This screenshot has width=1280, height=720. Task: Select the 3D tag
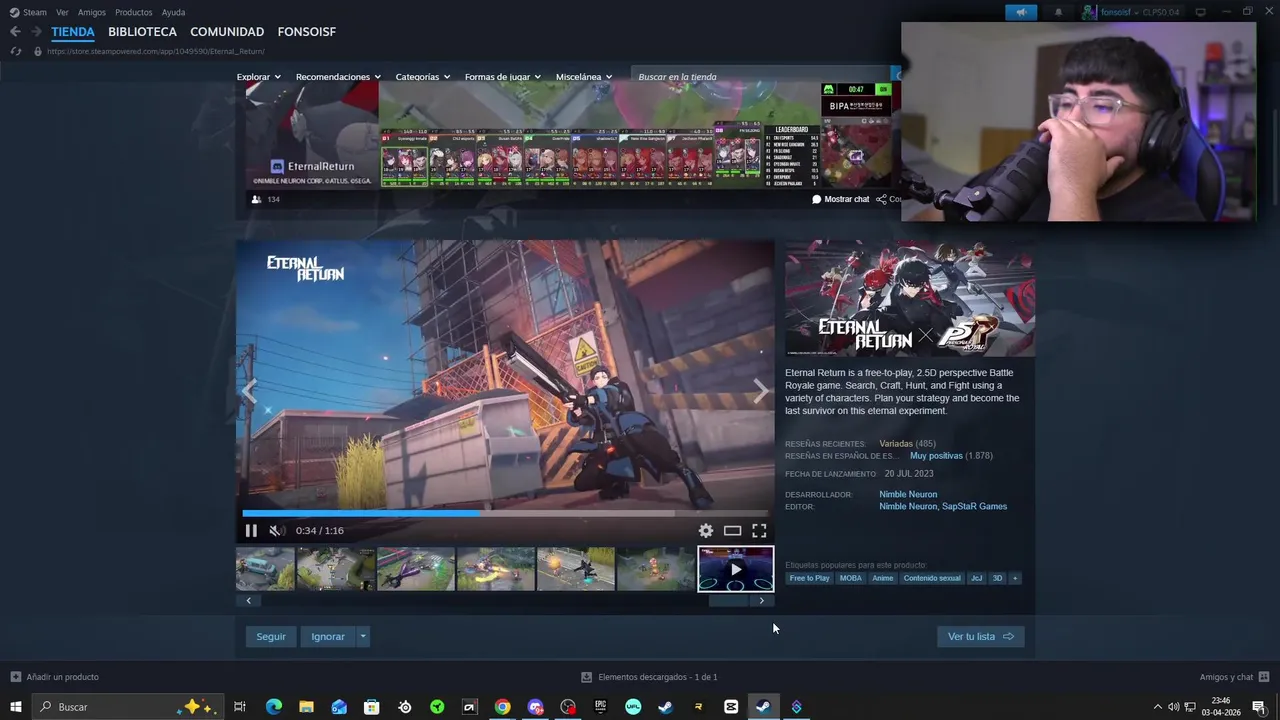pyautogui.click(x=997, y=578)
